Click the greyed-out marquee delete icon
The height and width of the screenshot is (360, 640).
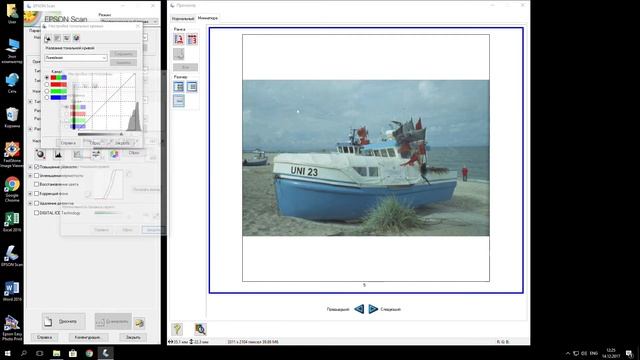(x=179, y=54)
